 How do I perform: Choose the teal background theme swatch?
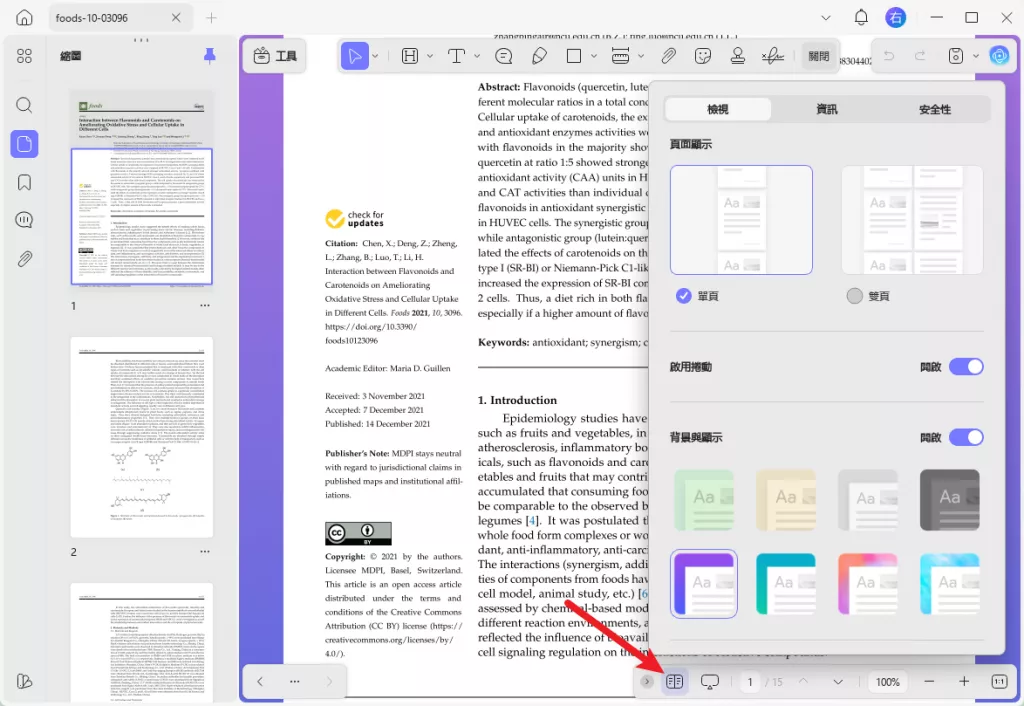(x=786, y=584)
